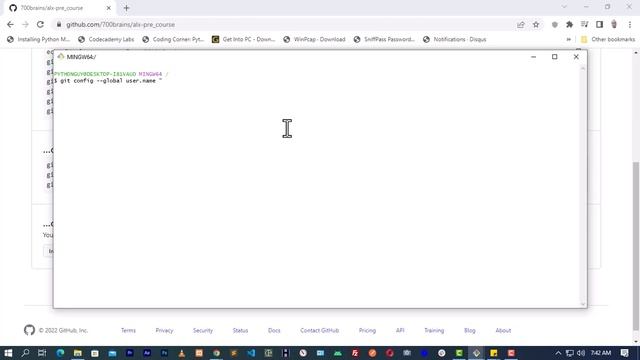The image size is (640, 360).
Task: Open the SniffPass Password... bookmark
Action: pos(384,39)
